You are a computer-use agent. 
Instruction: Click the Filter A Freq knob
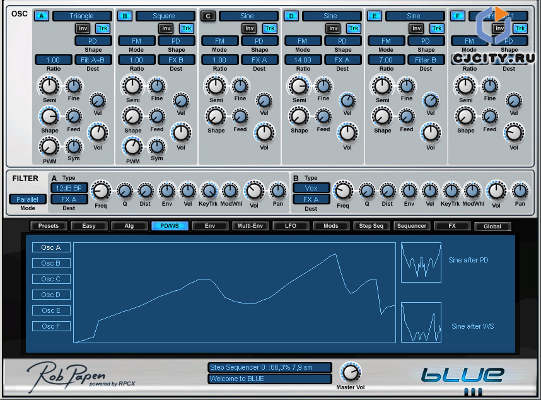point(101,191)
